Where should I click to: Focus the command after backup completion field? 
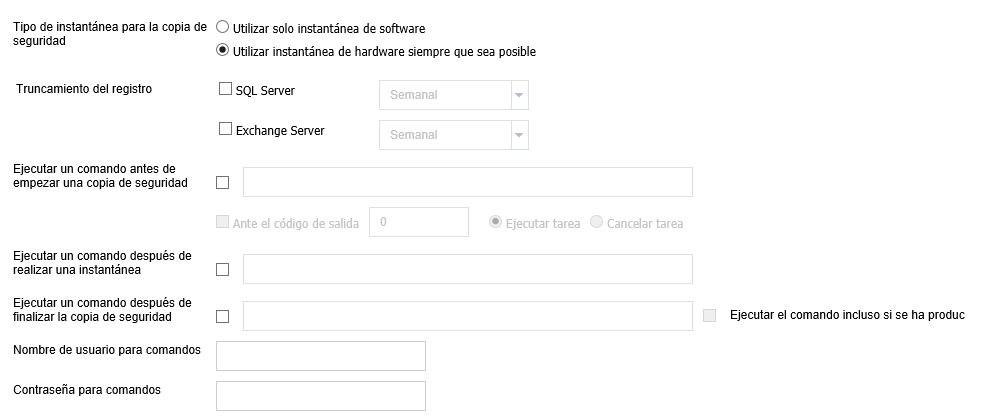(468, 316)
